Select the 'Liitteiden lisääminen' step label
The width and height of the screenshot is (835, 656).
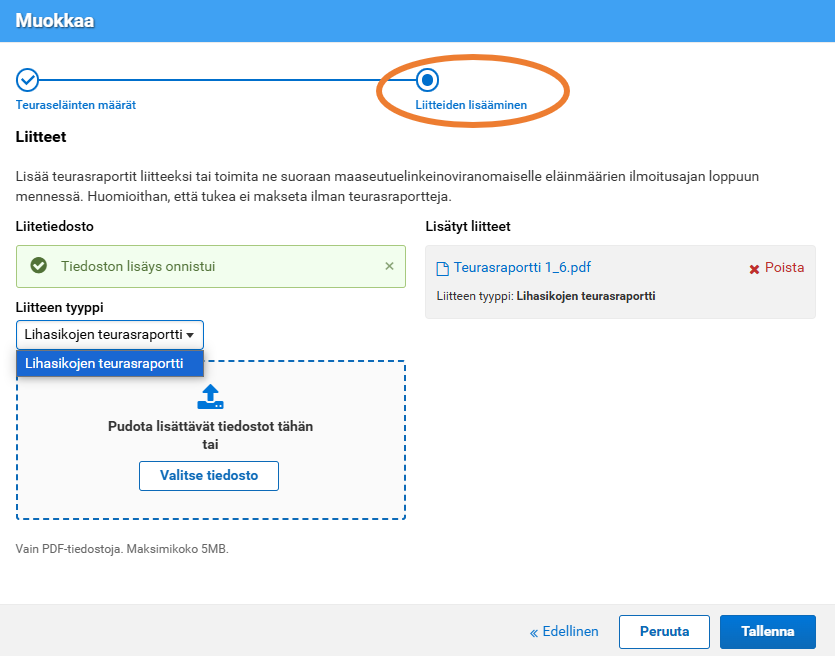click(x=471, y=104)
